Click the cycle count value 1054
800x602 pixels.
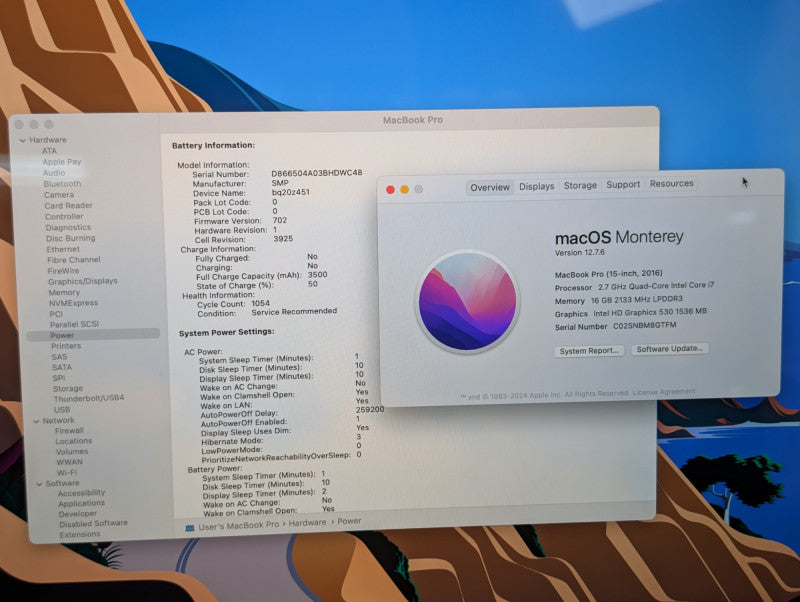(x=260, y=304)
